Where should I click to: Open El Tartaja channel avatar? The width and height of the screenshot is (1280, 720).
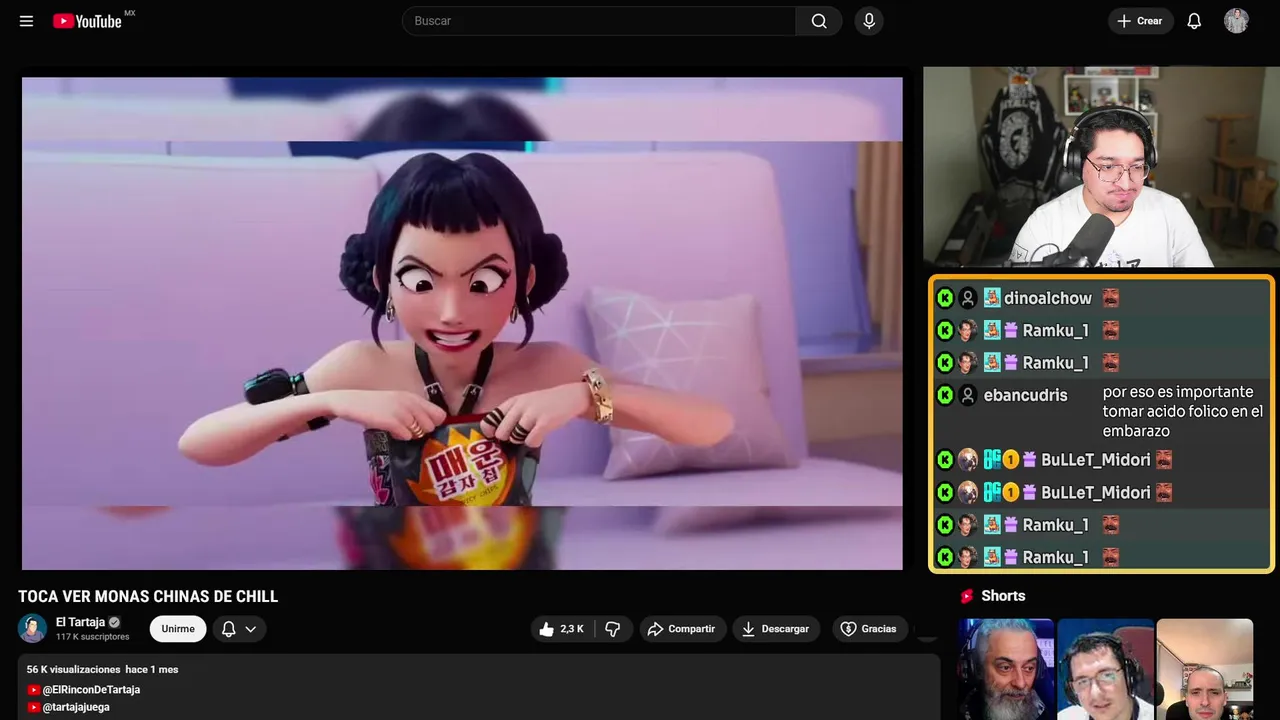pyautogui.click(x=33, y=628)
